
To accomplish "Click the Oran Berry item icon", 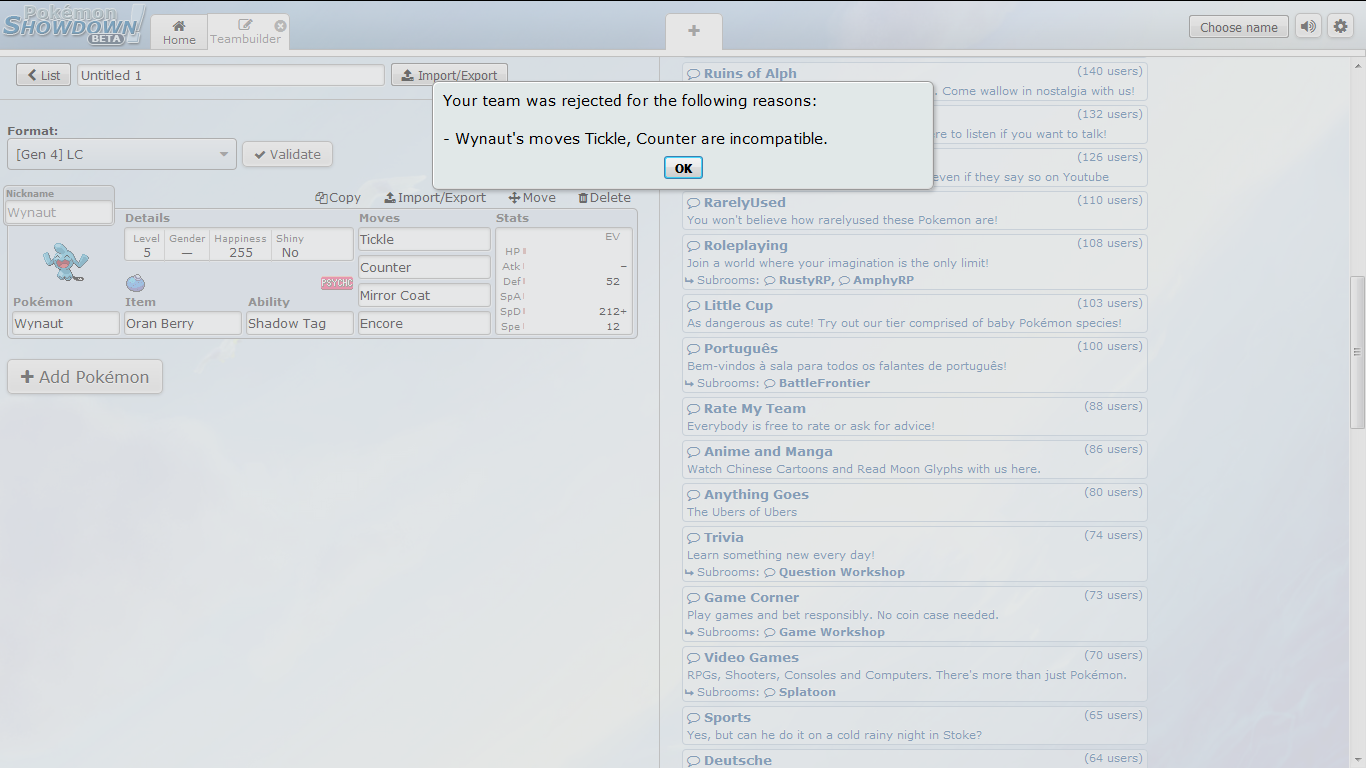I will coord(135,283).
